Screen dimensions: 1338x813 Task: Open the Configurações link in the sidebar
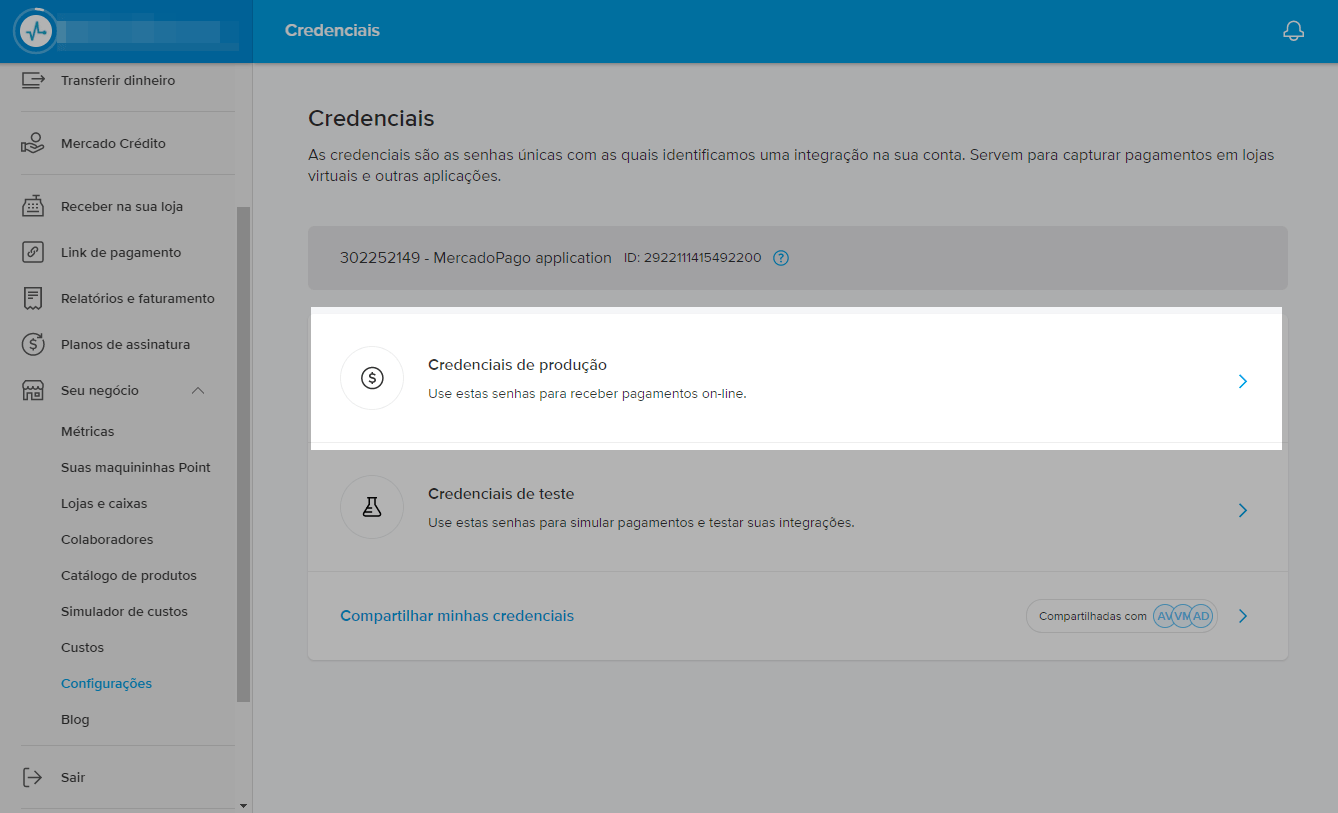tap(106, 684)
